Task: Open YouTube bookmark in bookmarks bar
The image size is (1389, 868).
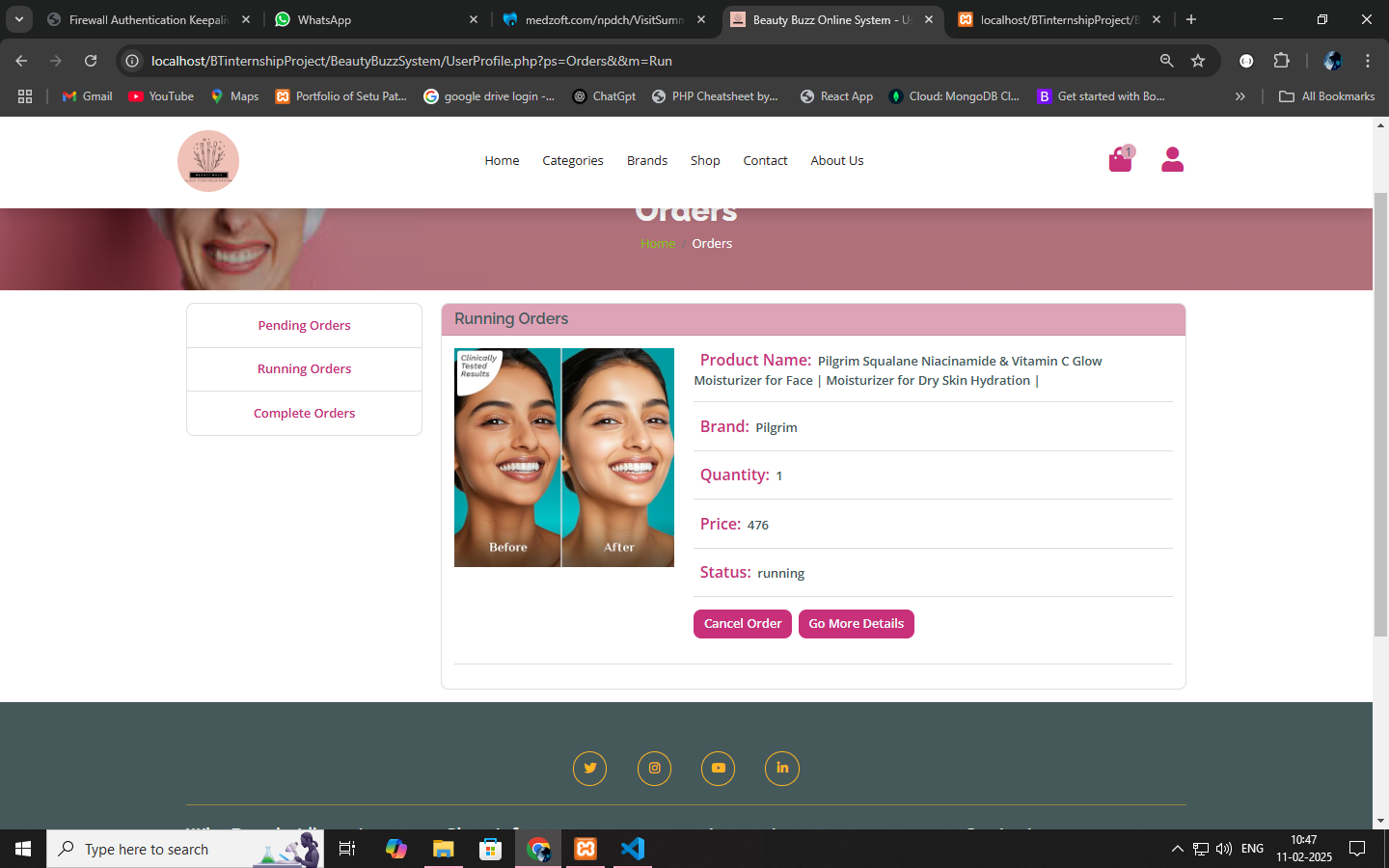Action: (161, 96)
